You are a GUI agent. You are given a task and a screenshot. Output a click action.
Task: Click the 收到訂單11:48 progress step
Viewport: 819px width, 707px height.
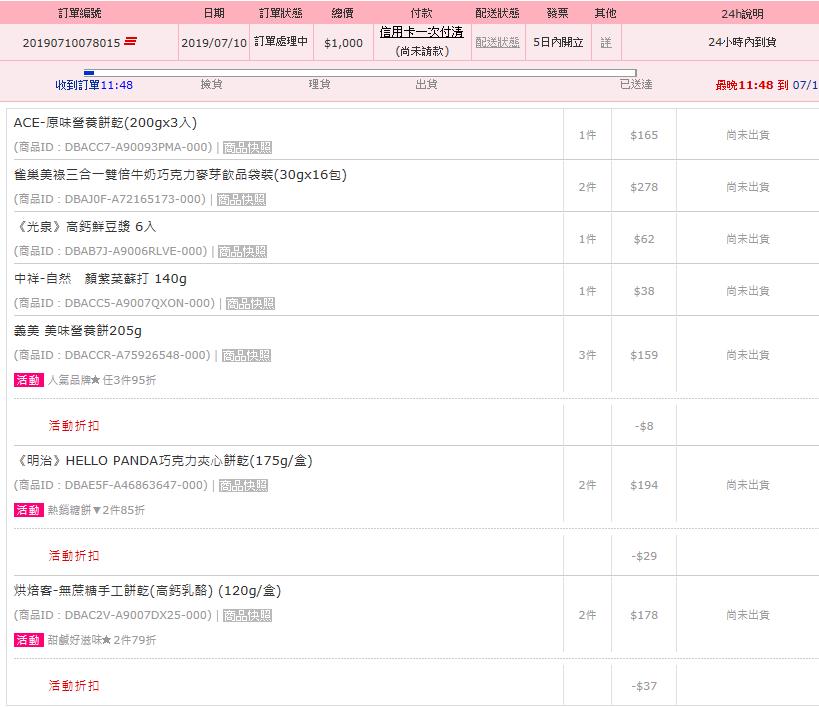(94, 85)
